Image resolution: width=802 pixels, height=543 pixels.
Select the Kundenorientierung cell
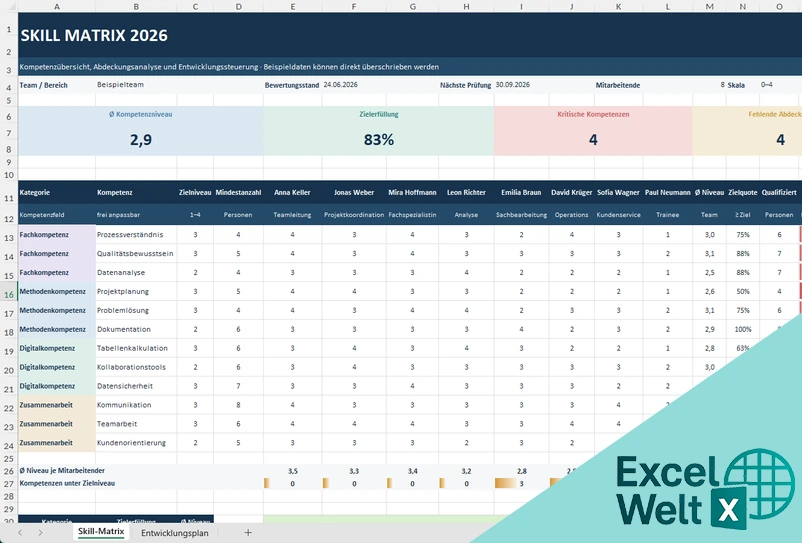coord(136,443)
